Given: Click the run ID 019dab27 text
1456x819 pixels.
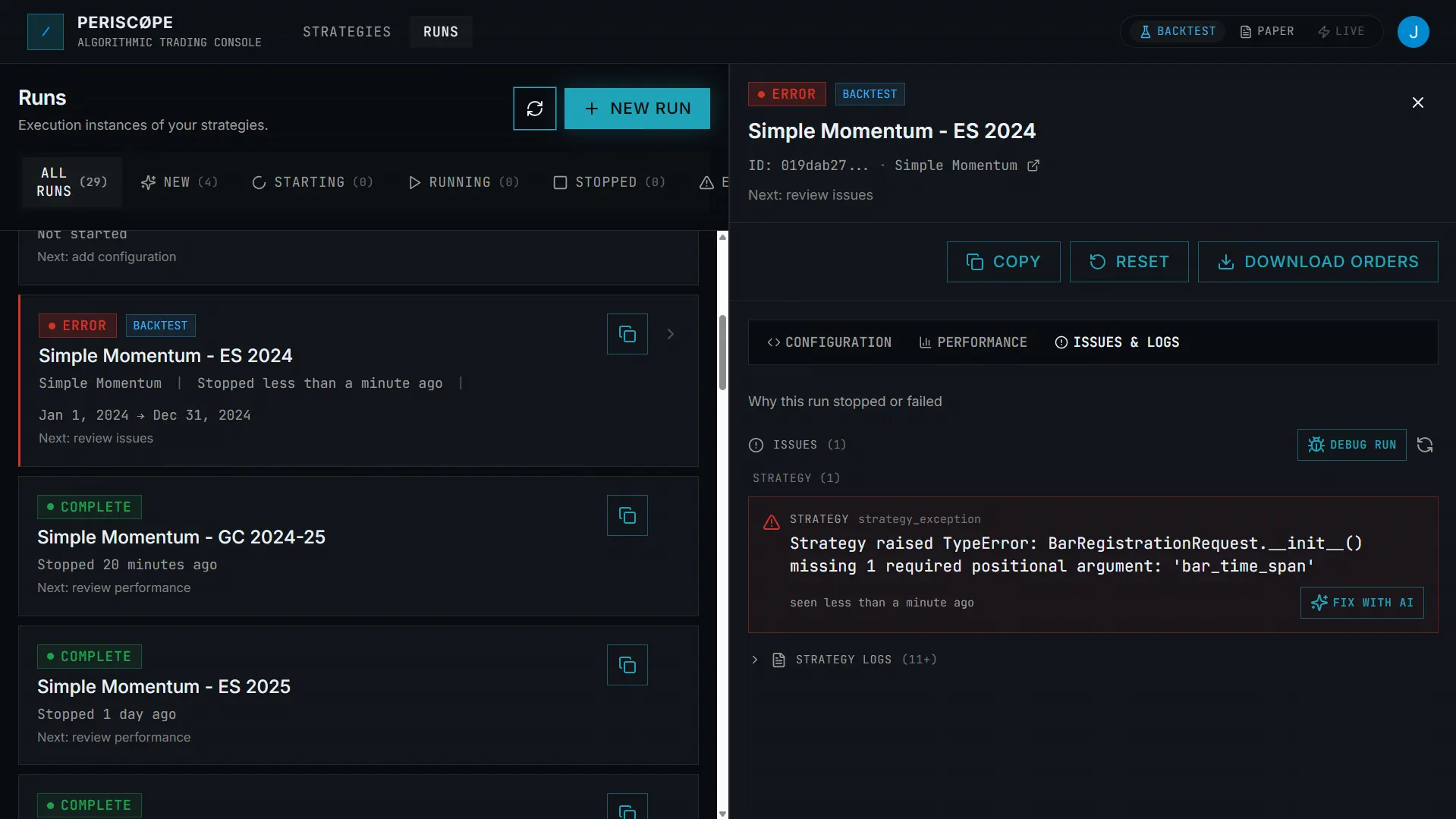Looking at the screenshot, I should click(x=808, y=165).
